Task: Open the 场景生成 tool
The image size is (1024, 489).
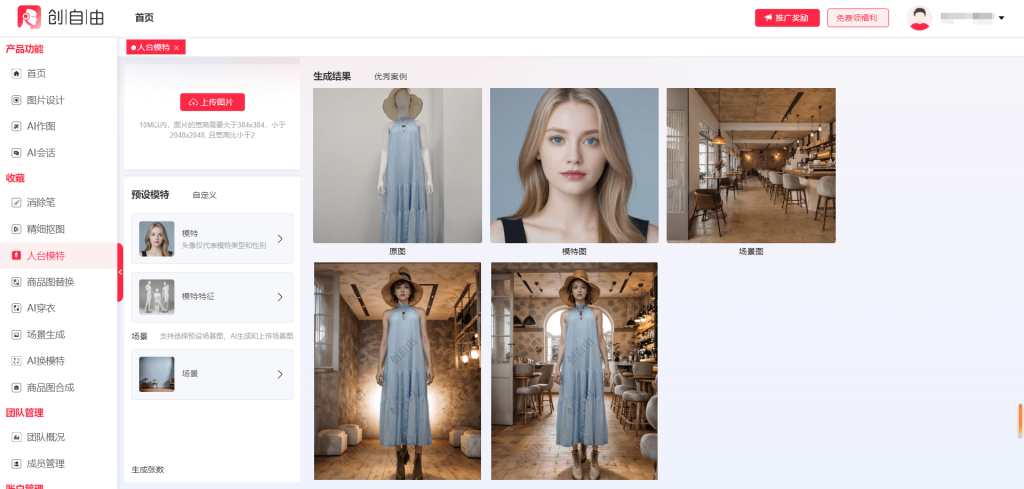Action: click(16, 334)
